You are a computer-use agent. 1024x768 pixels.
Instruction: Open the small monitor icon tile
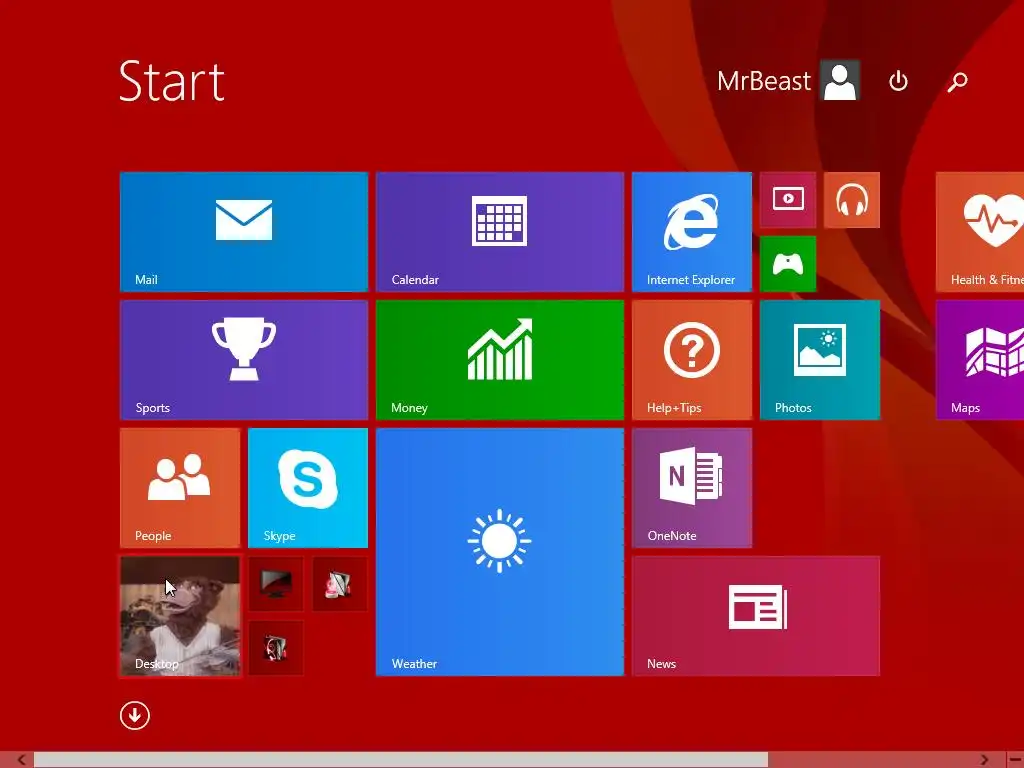coord(276,584)
